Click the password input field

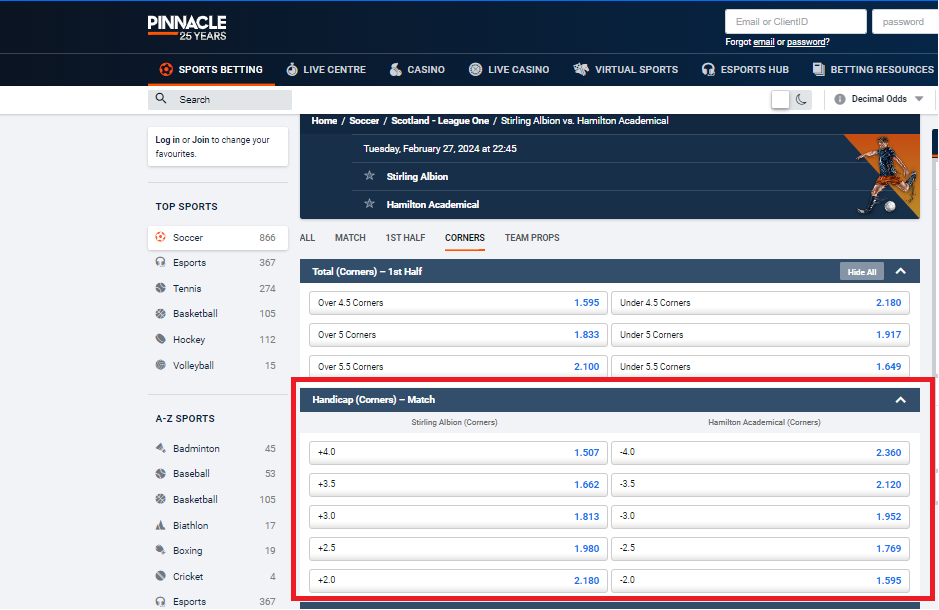(x=905, y=22)
